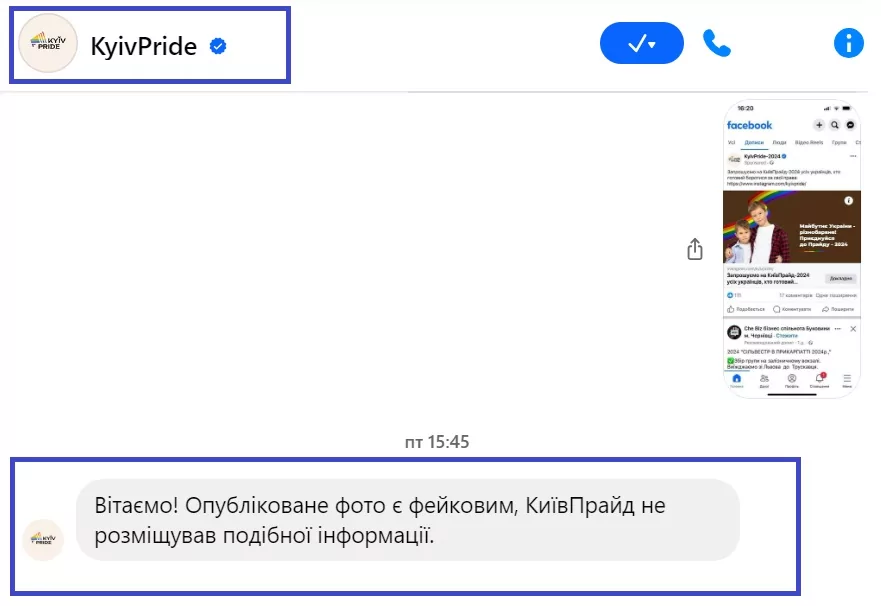Click the KyivPride contact name

[x=144, y=45]
